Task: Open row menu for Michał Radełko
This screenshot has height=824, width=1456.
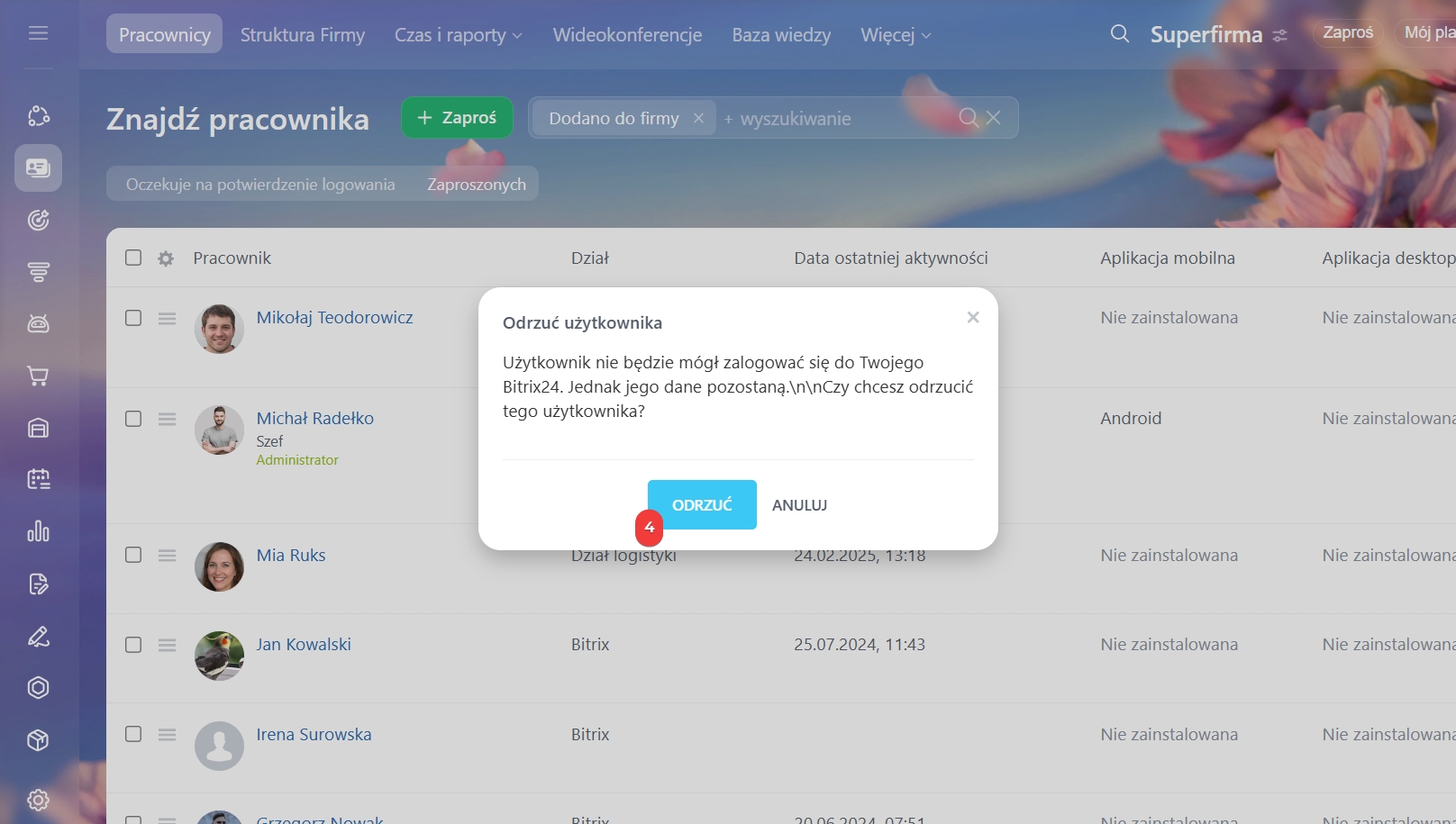Action: (x=167, y=419)
